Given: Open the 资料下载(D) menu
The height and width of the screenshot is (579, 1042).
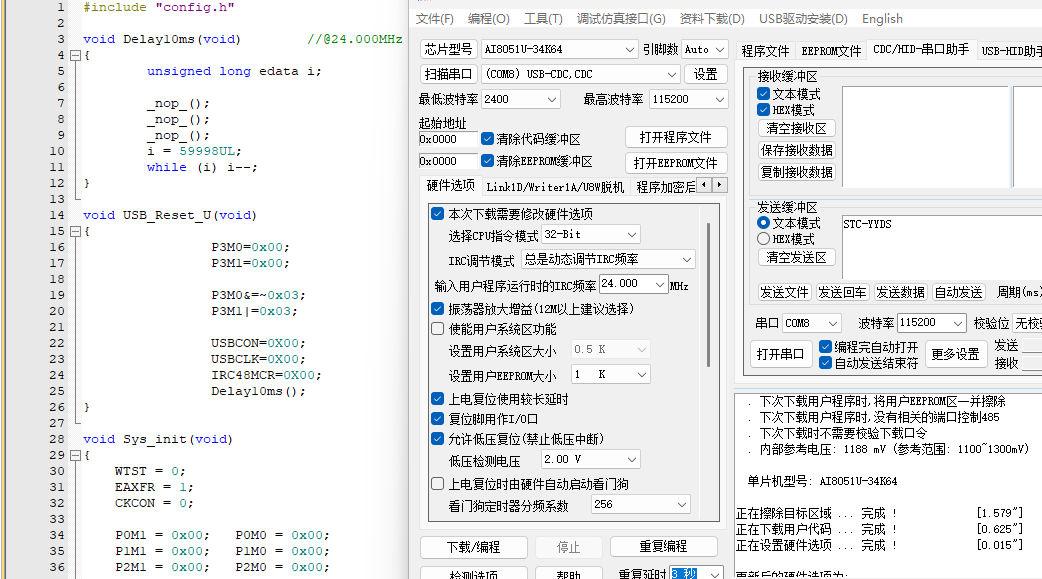Looking at the screenshot, I should (x=712, y=19).
